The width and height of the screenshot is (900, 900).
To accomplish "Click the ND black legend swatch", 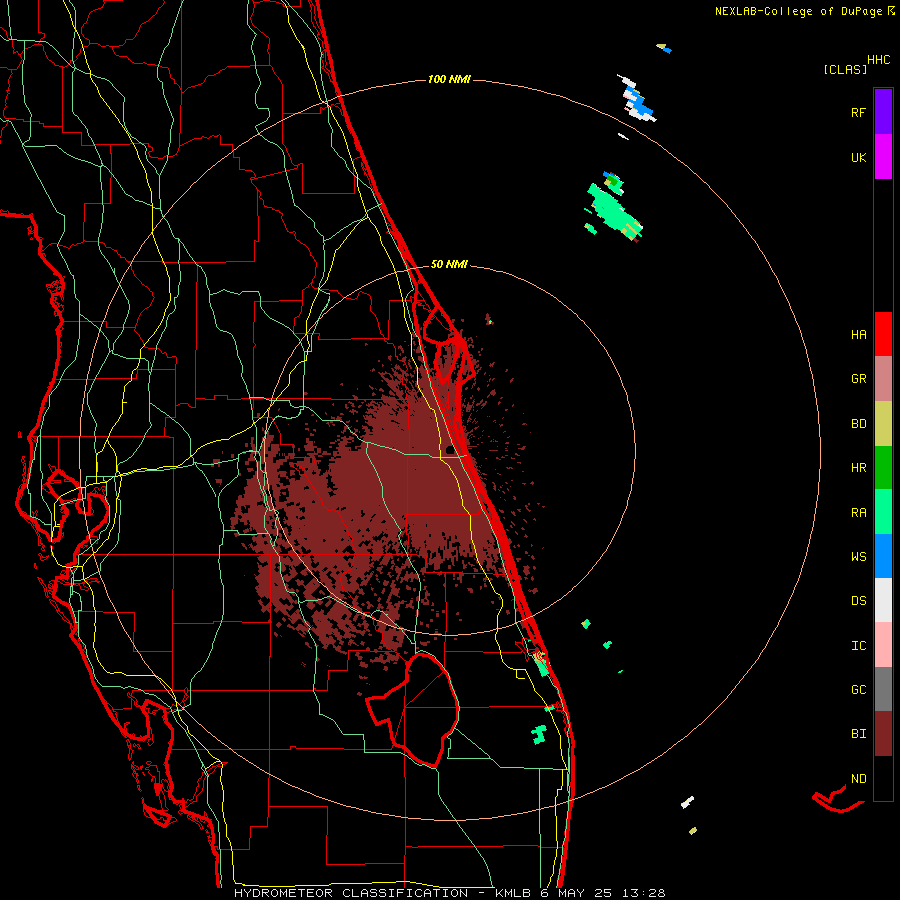I will pyautogui.click(x=883, y=778).
